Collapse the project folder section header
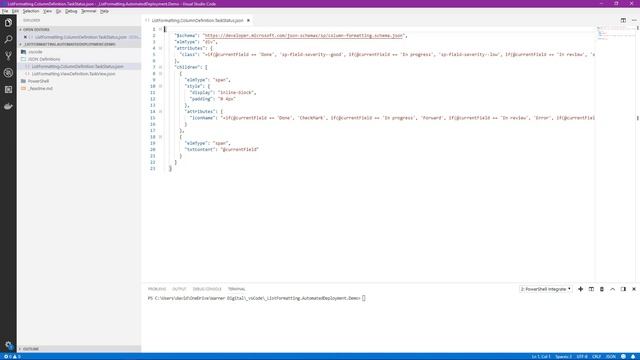 click(x=79, y=44)
